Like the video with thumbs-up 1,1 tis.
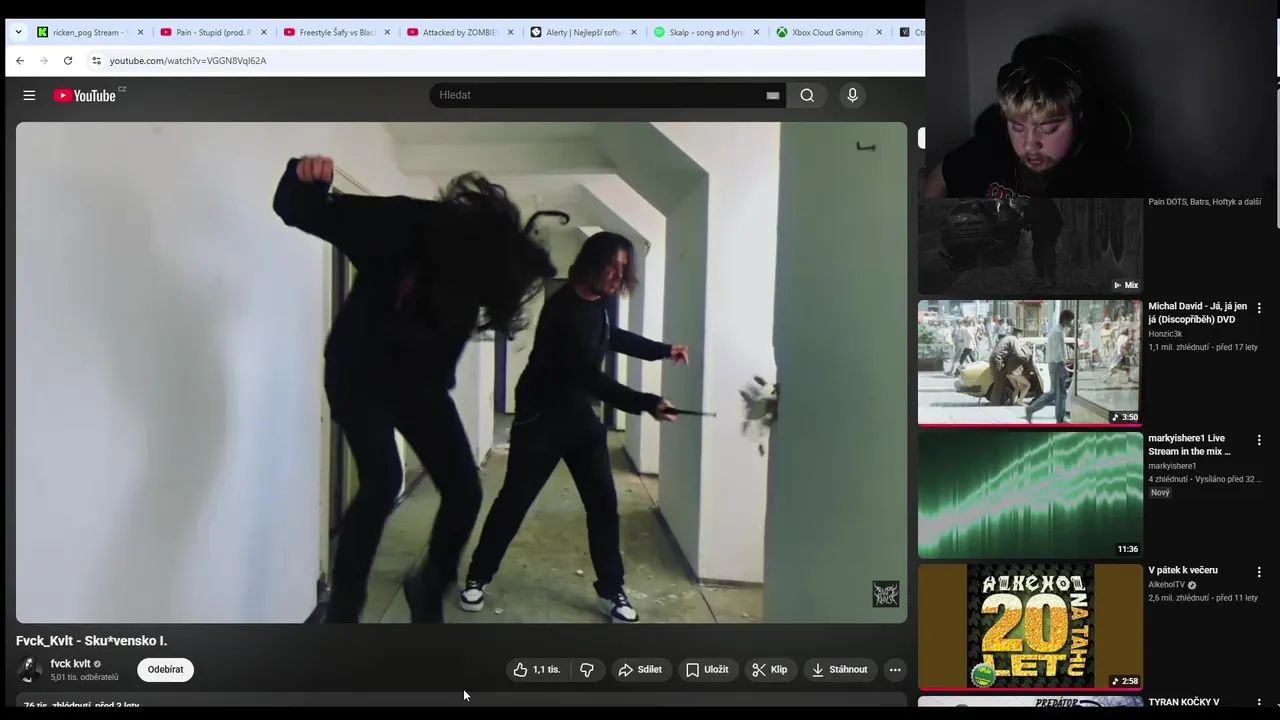The width and height of the screenshot is (1280, 720). point(538,670)
